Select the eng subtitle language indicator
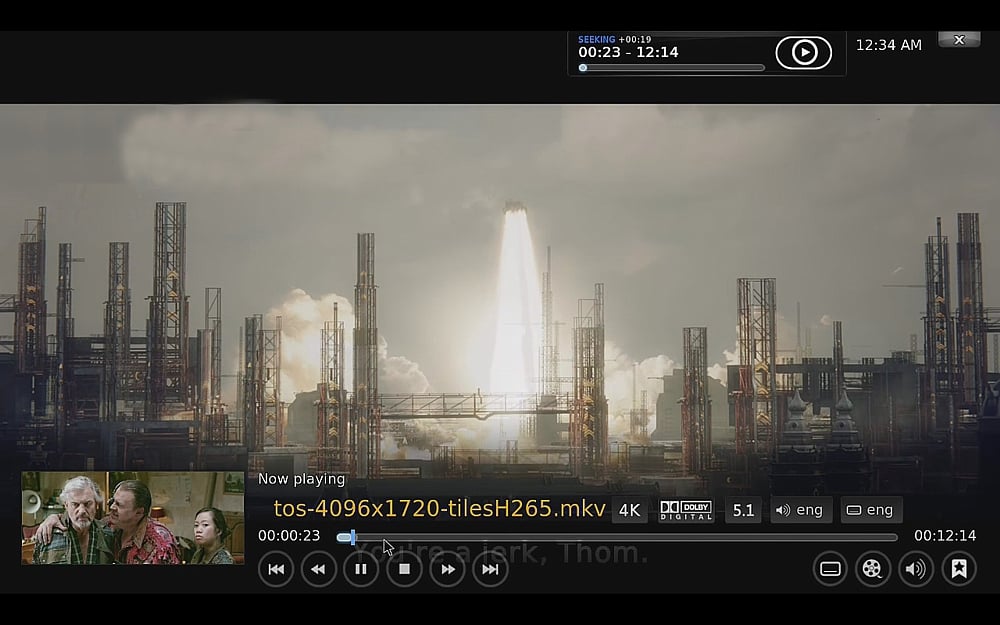Image resolution: width=1000 pixels, height=625 pixels. coord(871,510)
